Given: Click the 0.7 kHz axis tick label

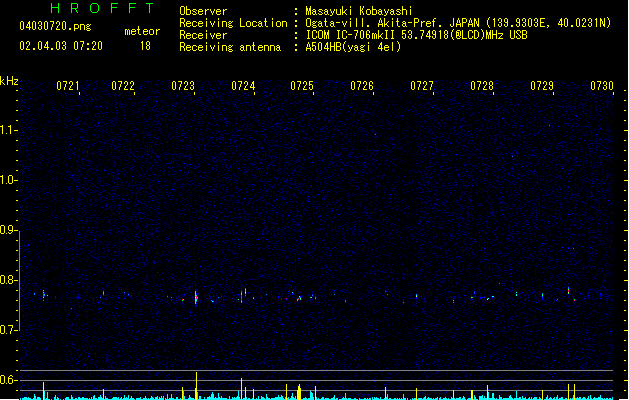Looking at the screenshot, I should click(x=8, y=330).
